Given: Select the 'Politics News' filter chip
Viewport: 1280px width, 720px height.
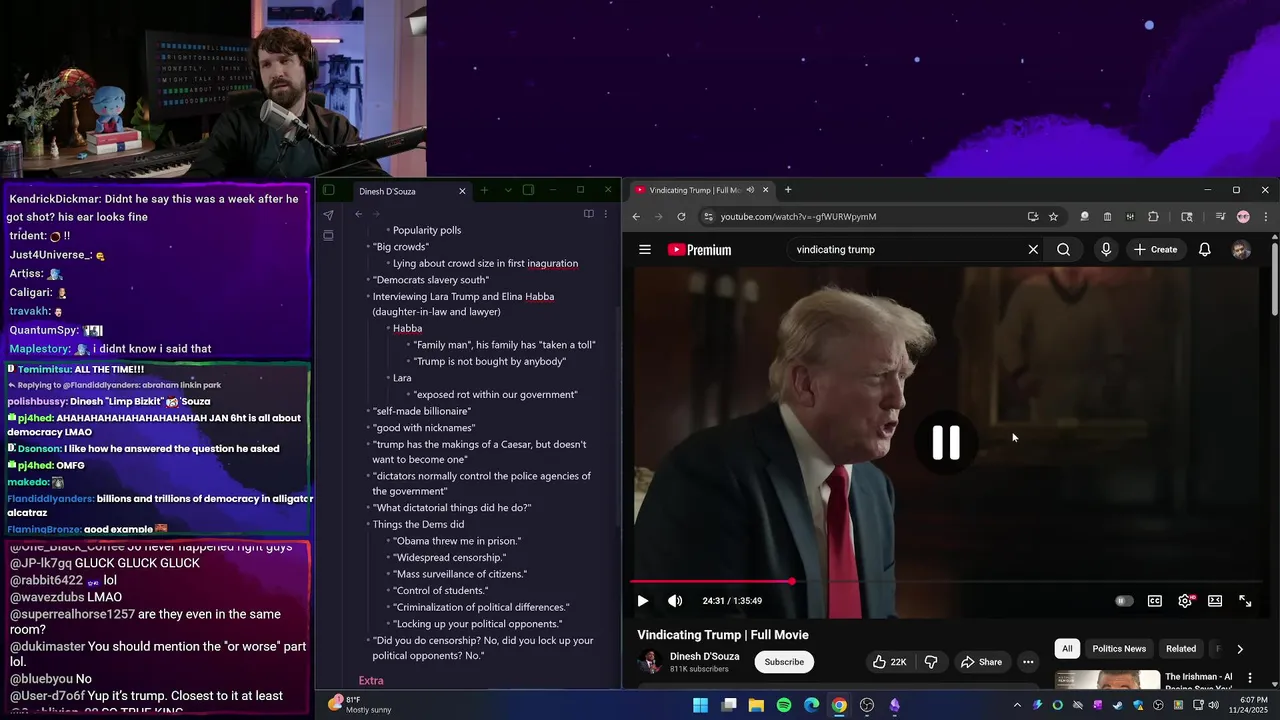Looking at the screenshot, I should (x=1119, y=649).
